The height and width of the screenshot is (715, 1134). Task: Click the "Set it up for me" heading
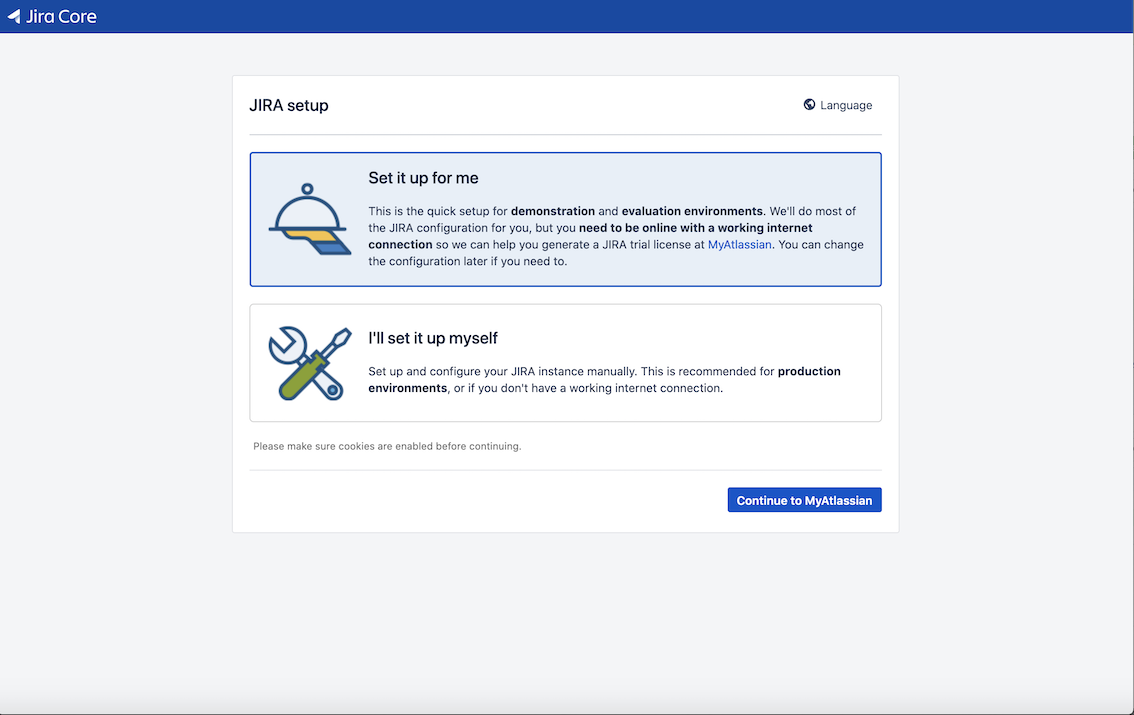(x=423, y=178)
